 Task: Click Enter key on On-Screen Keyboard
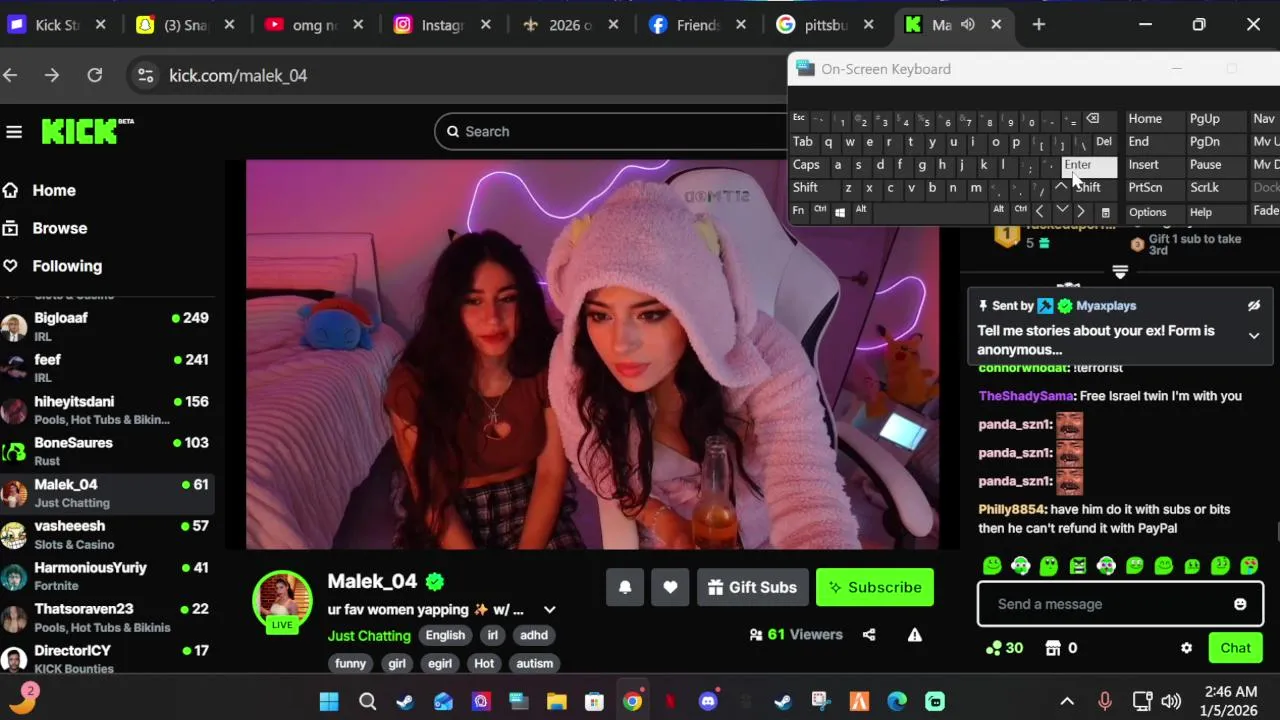click(x=1088, y=165)
